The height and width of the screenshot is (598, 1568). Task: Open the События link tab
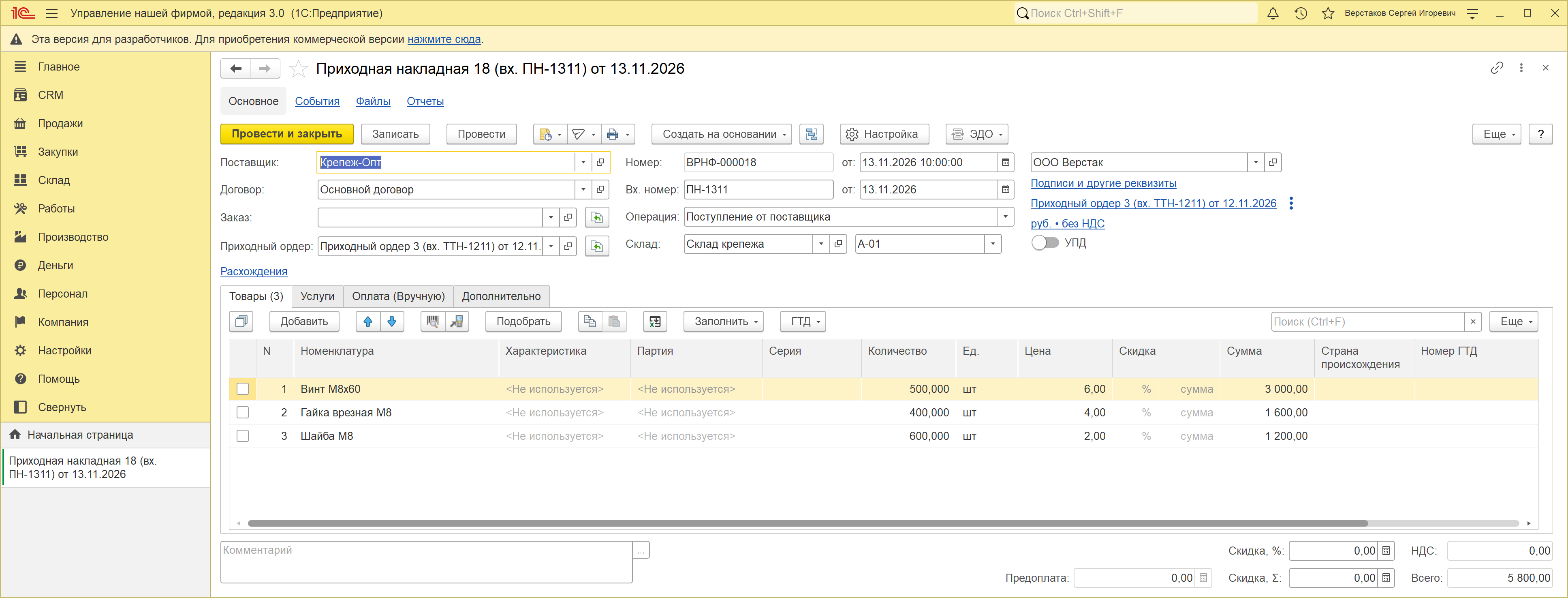tap(317, 101)
